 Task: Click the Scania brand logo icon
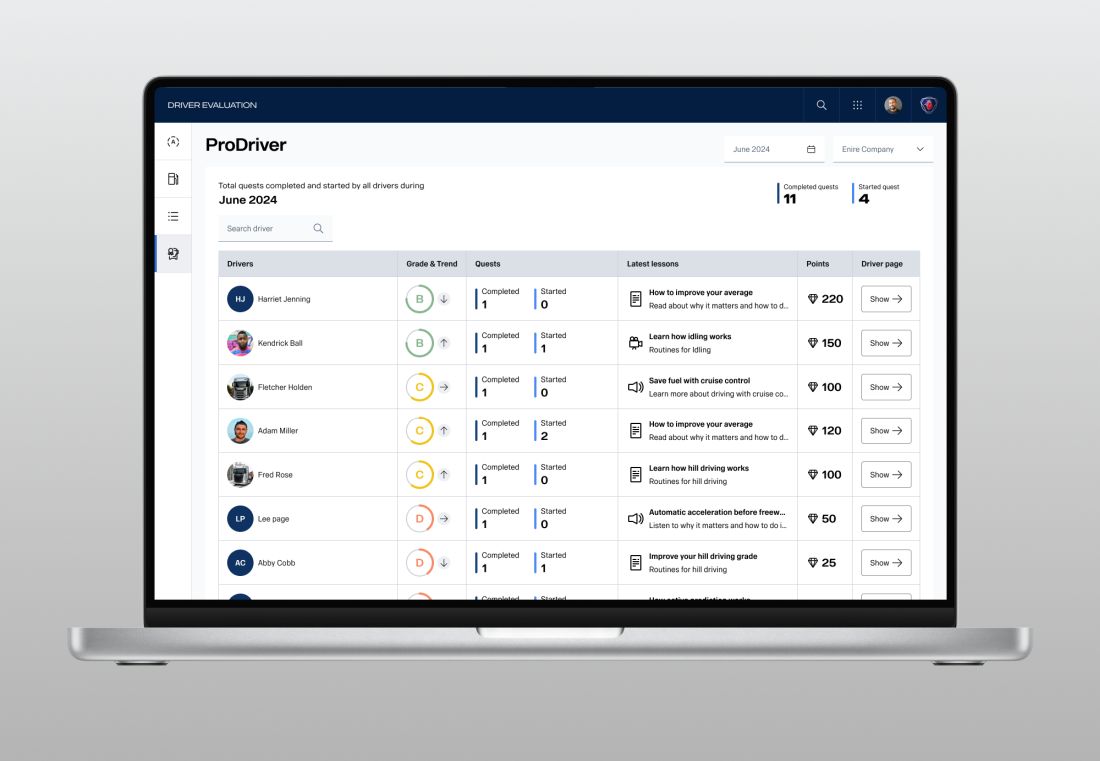click(928, 105)
